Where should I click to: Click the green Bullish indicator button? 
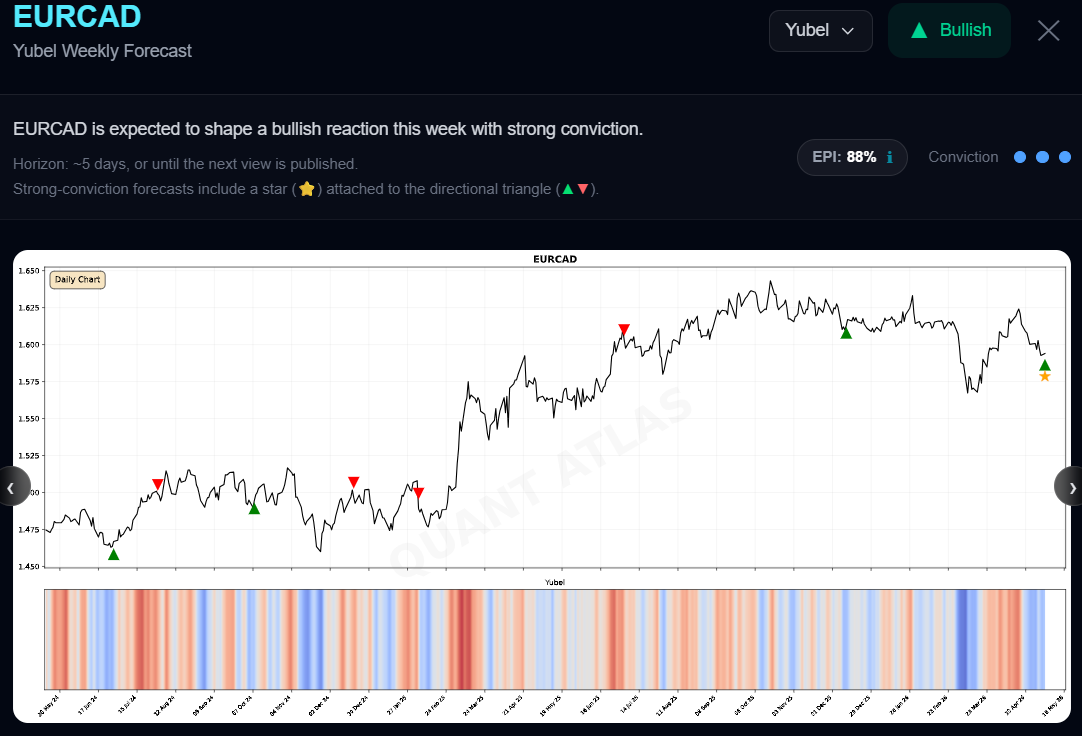tap(950, 30)
